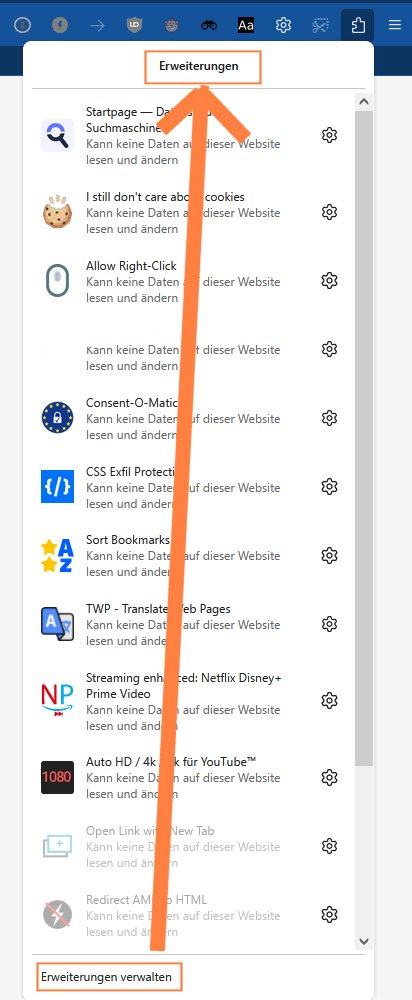This screenshot has height=1000, width=412.
Task: Open gear menu for Allow Right-Click
Action: (x=329, y=281)
